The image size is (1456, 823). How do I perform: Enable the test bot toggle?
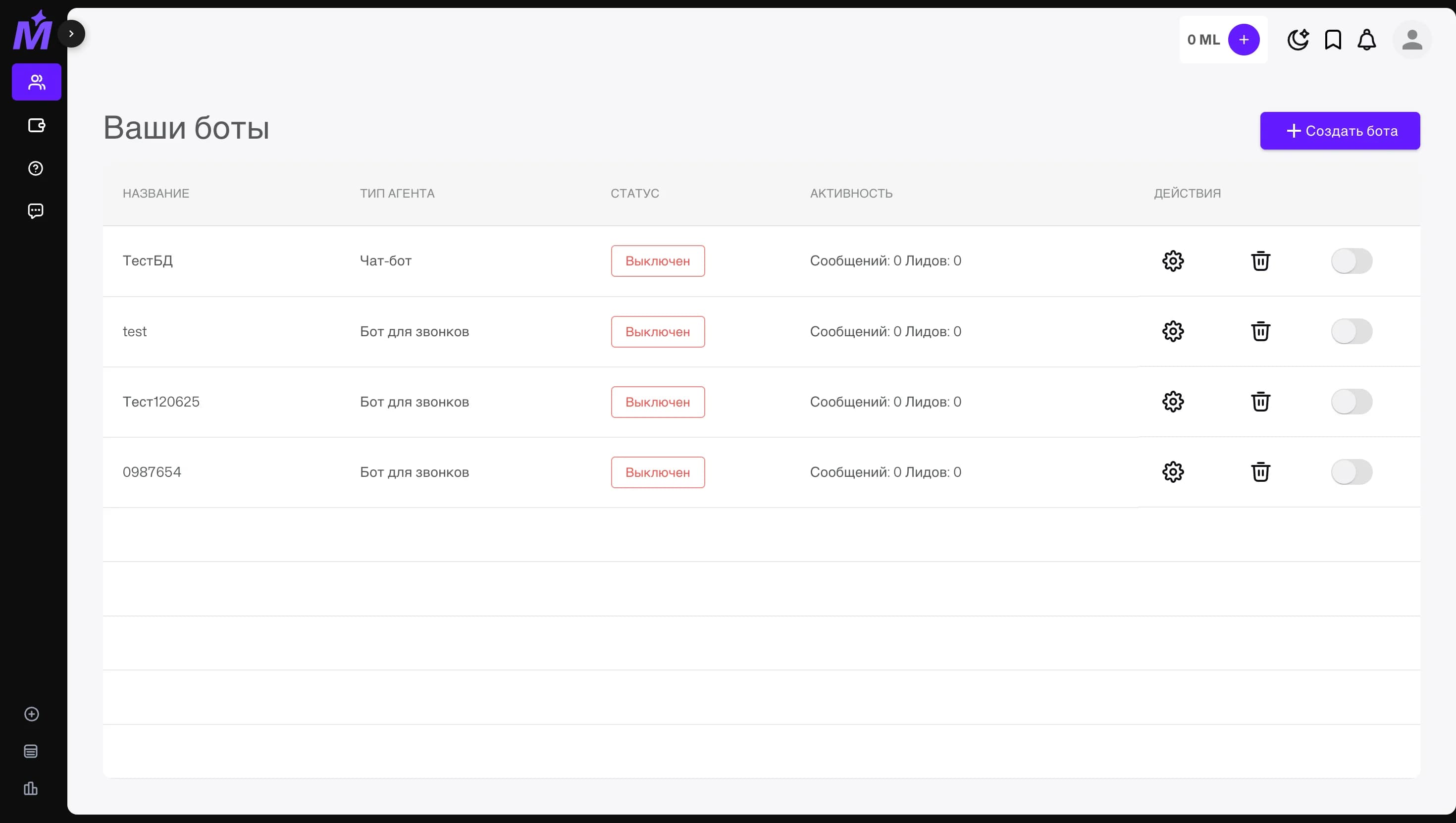tap(1352, 331)
